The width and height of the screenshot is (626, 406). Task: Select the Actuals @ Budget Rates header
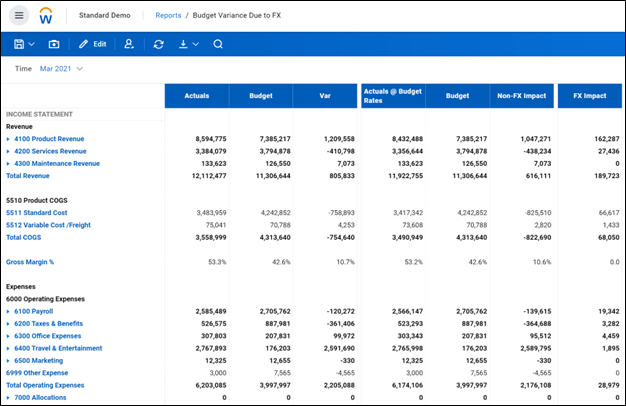click(x=393, y=95)
